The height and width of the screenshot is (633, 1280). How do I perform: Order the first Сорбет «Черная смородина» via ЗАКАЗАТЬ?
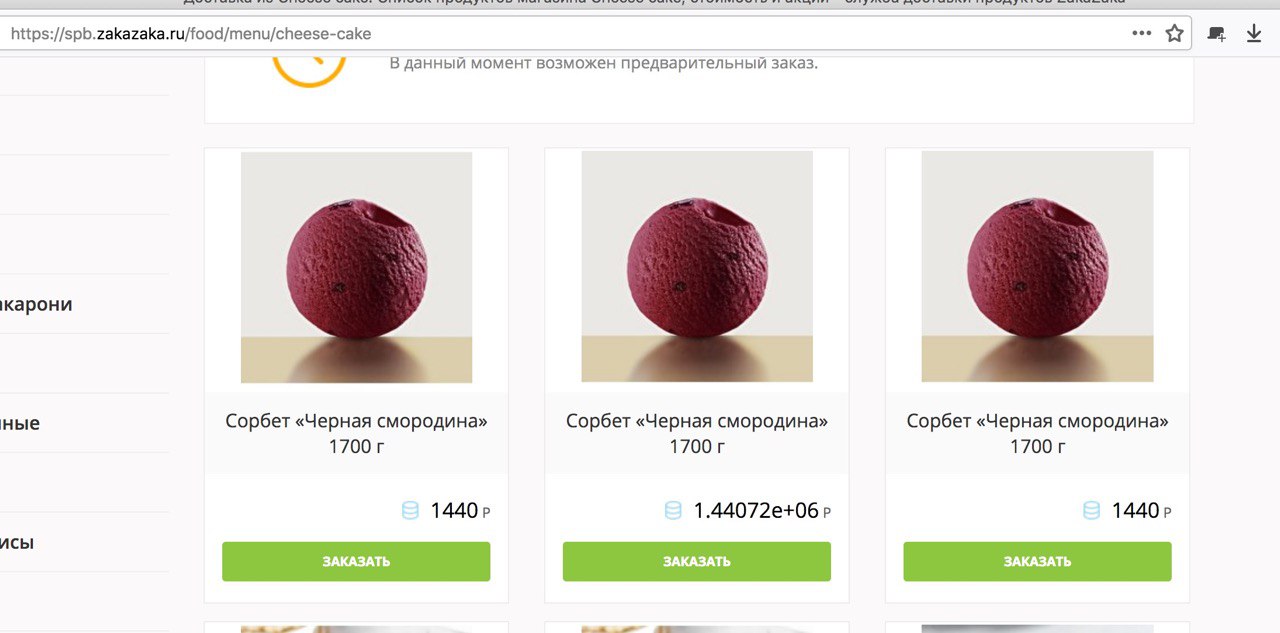356,561
